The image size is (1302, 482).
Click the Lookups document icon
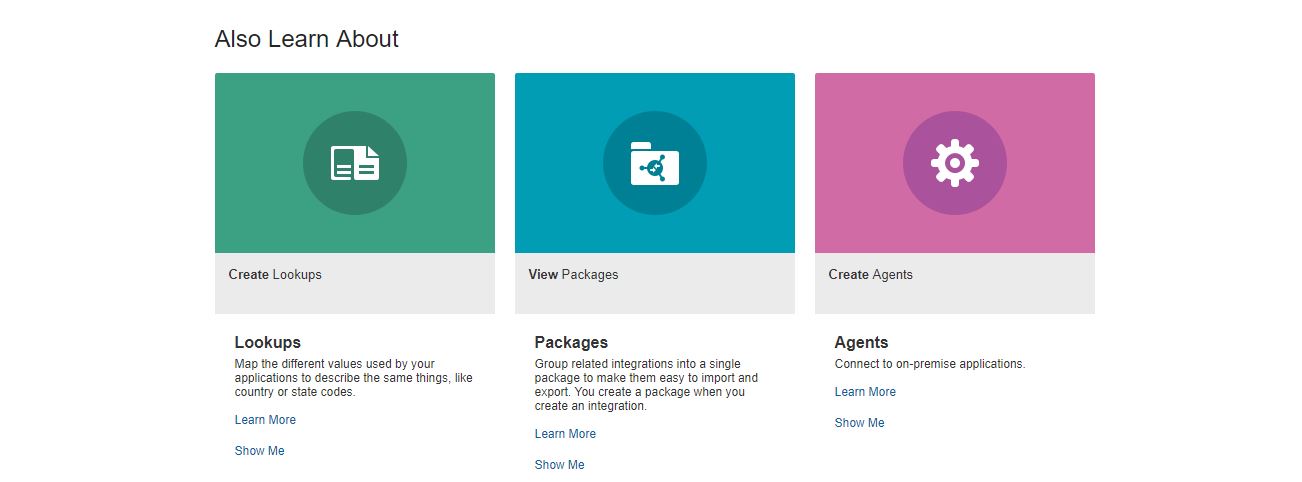[x=355, y=163]
